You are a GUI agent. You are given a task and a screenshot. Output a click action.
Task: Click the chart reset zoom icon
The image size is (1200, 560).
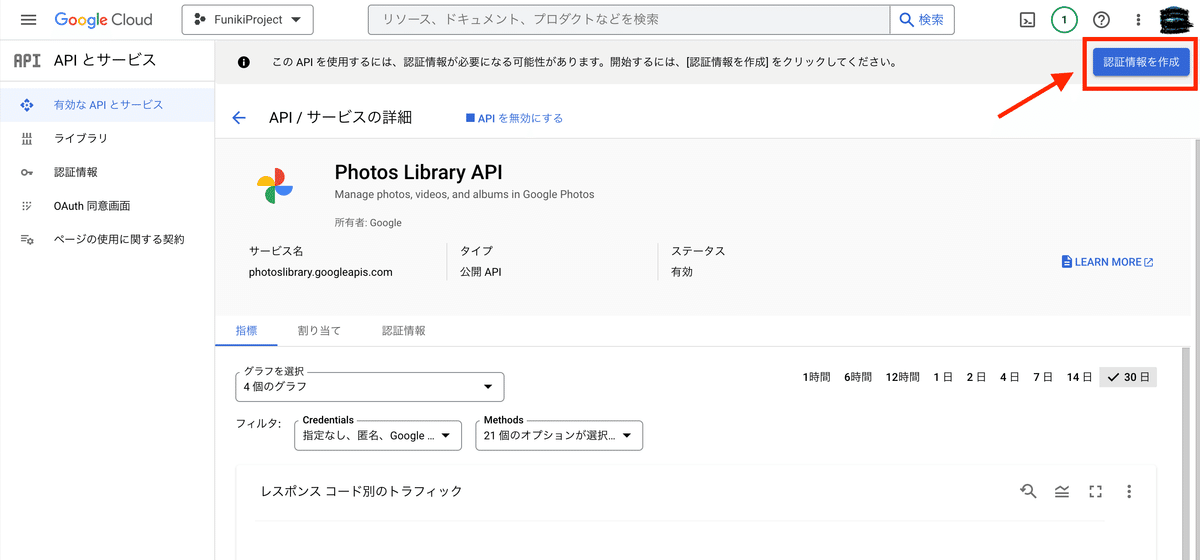click(1028, 491)
